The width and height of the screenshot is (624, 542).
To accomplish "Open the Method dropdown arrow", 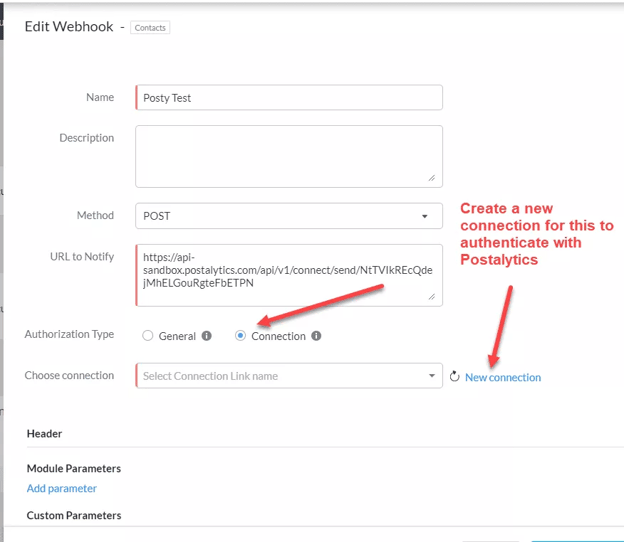I will [425, 216].
